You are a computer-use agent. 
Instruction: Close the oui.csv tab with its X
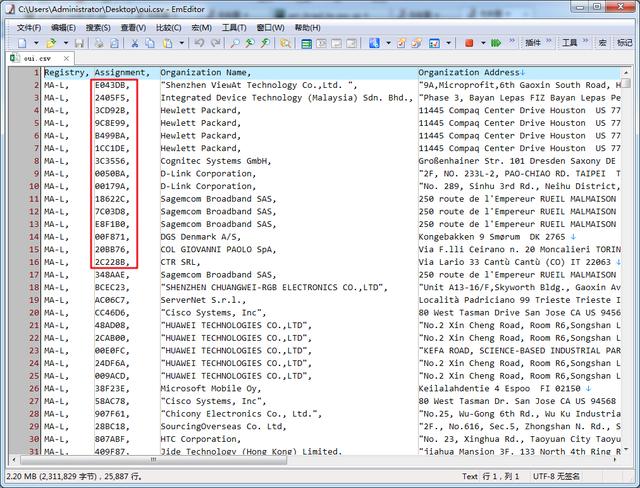click(x=66, y=59)
